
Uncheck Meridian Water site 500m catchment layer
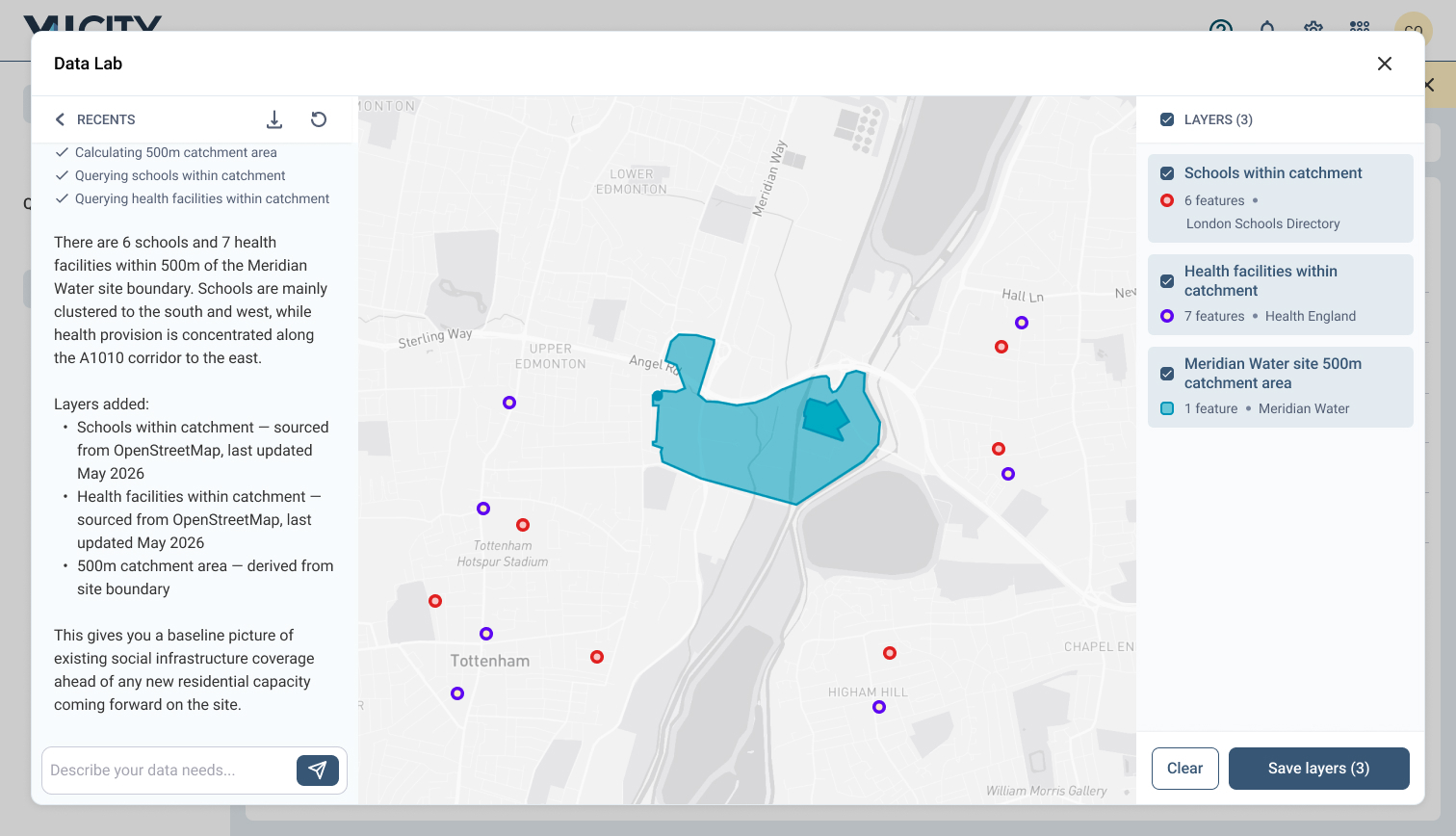pos(1167,374)
